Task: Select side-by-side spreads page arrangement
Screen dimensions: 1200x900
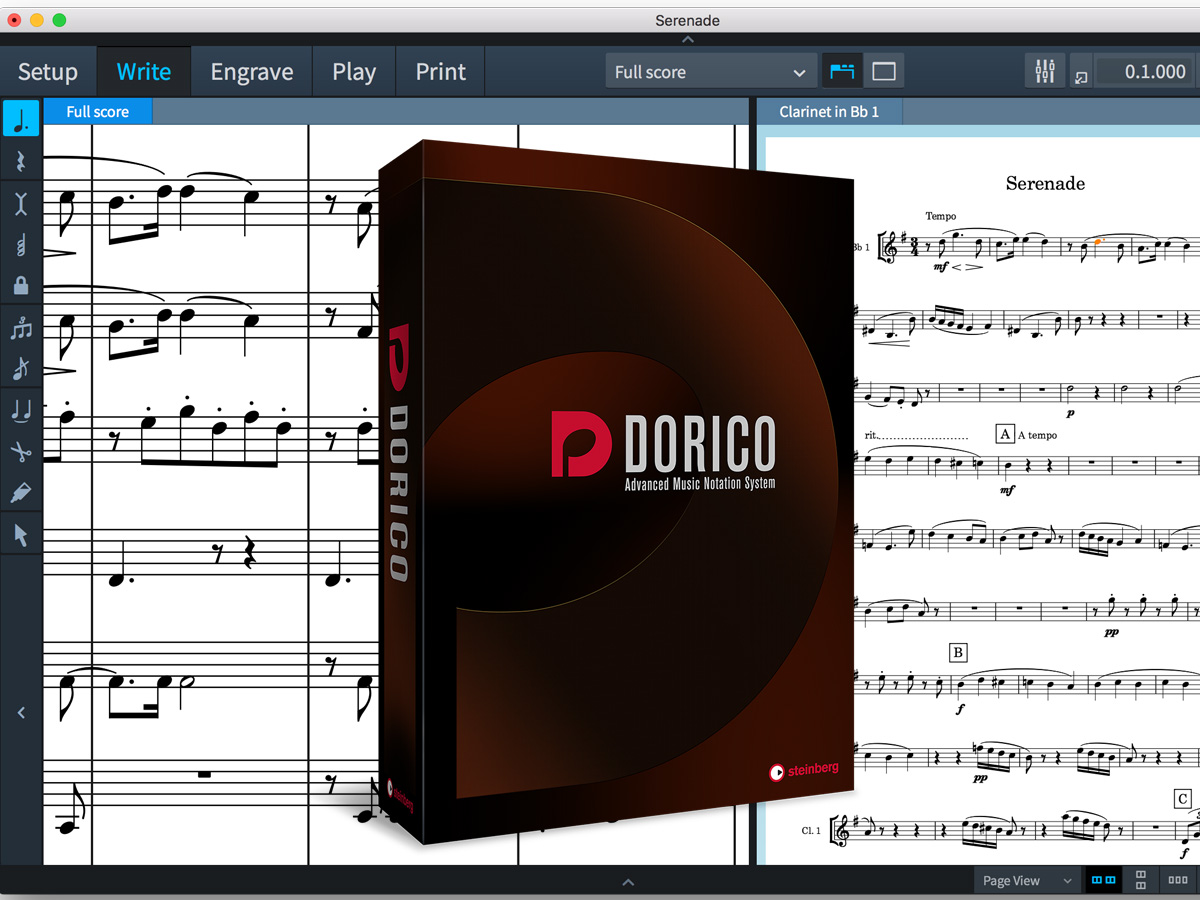Action: click(x=1104, y=880)
